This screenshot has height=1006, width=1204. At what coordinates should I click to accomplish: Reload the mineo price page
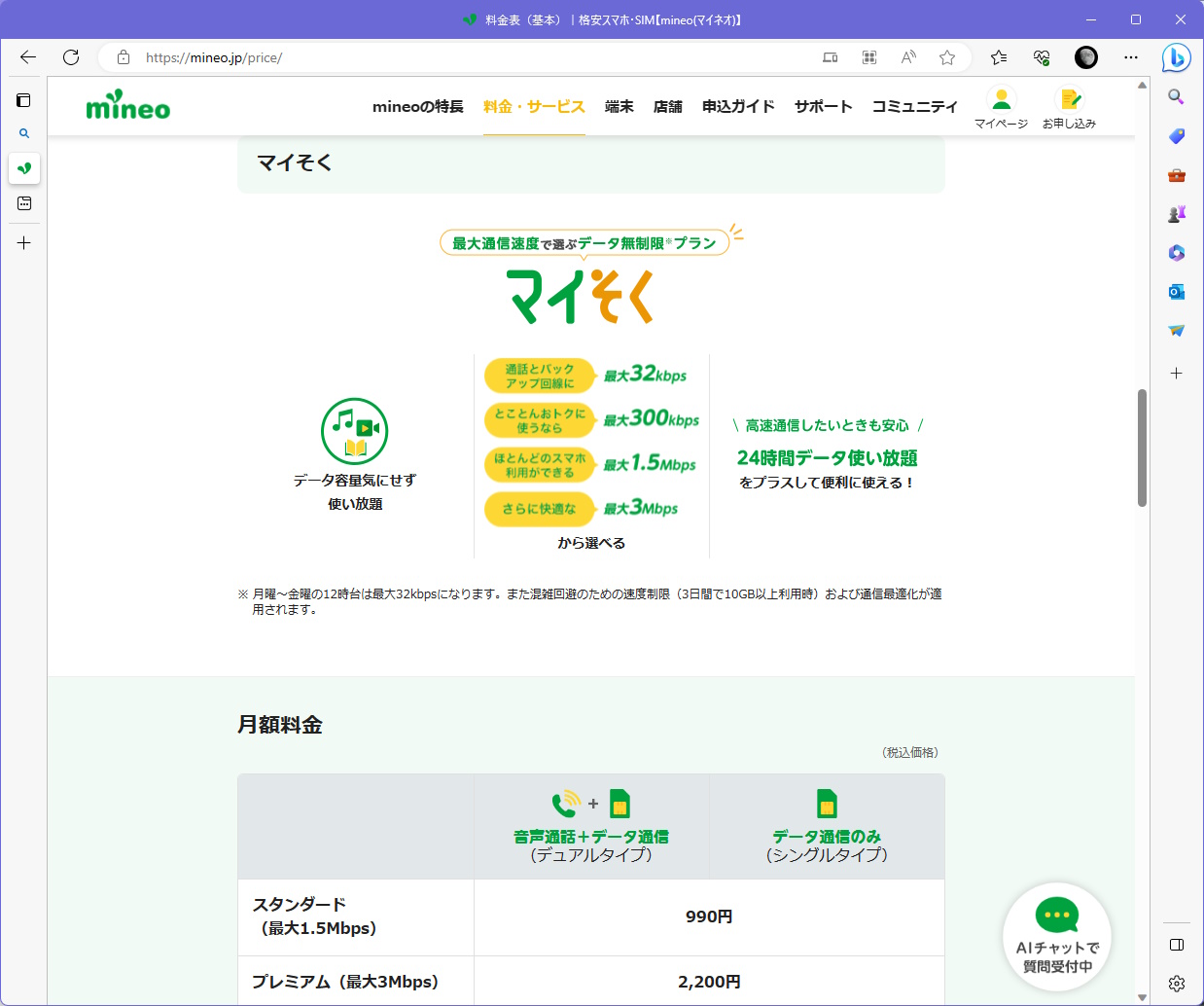pyautogui.click(x=71, y=57)
